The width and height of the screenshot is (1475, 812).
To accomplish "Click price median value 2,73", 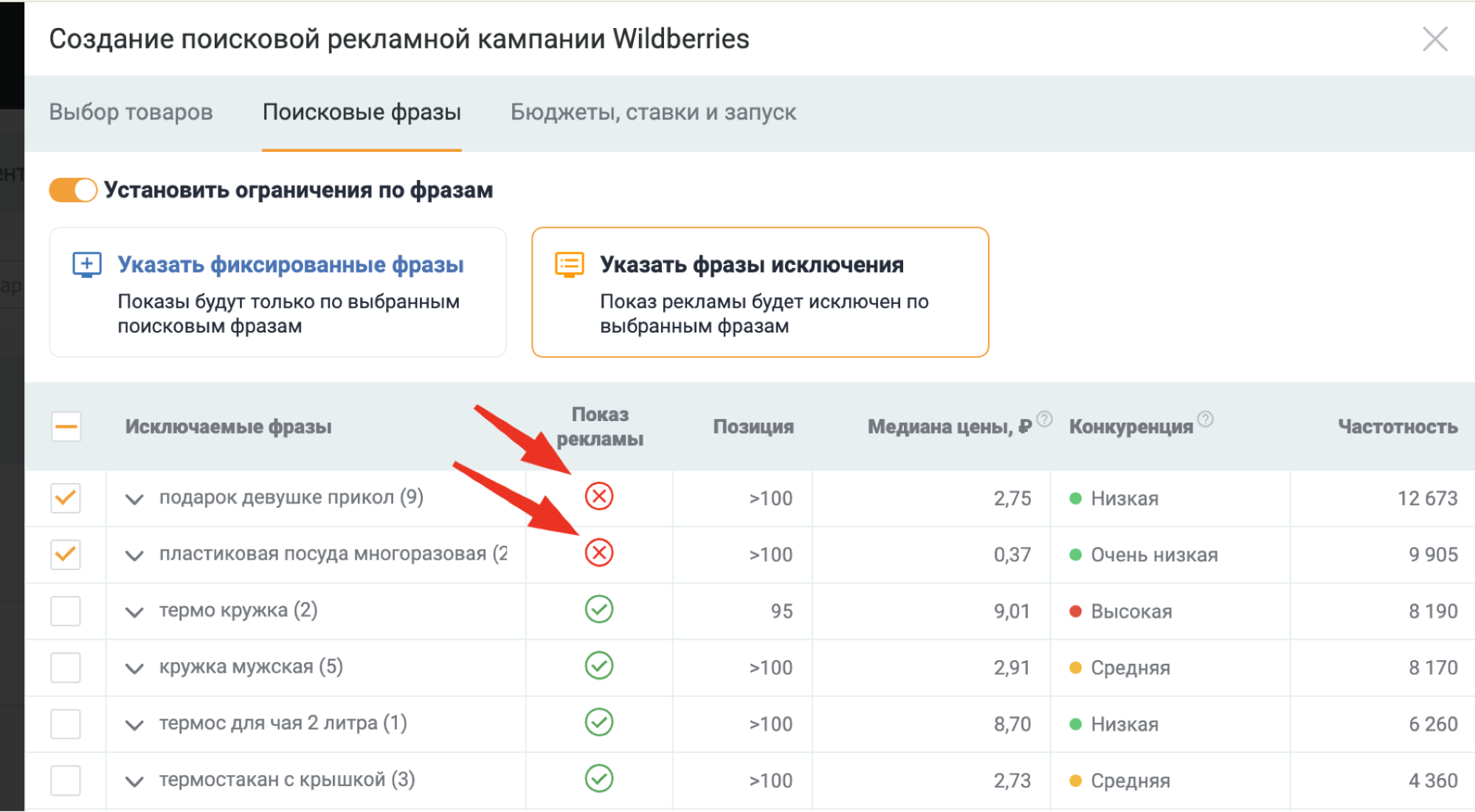I will coord(1012,780).
